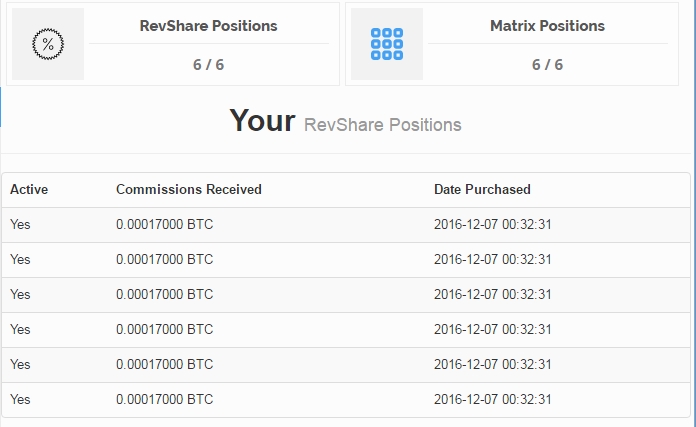Open the Matrix Positions card title

(547, 26)
